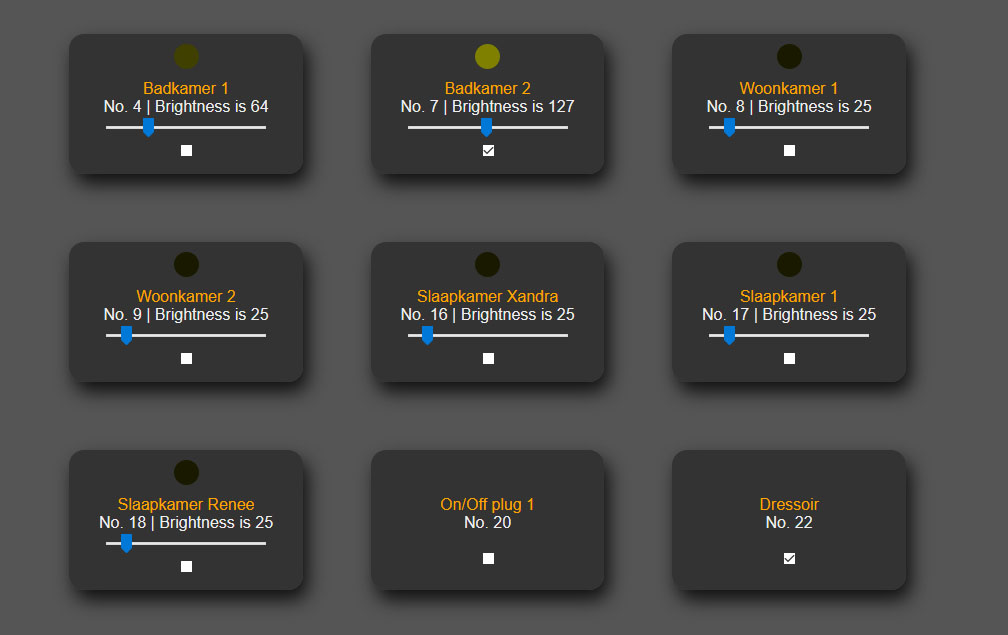Screen dimensions: 1008x635
Task: Click the "On/Off plug 1" title
Action: click(487, 505)
